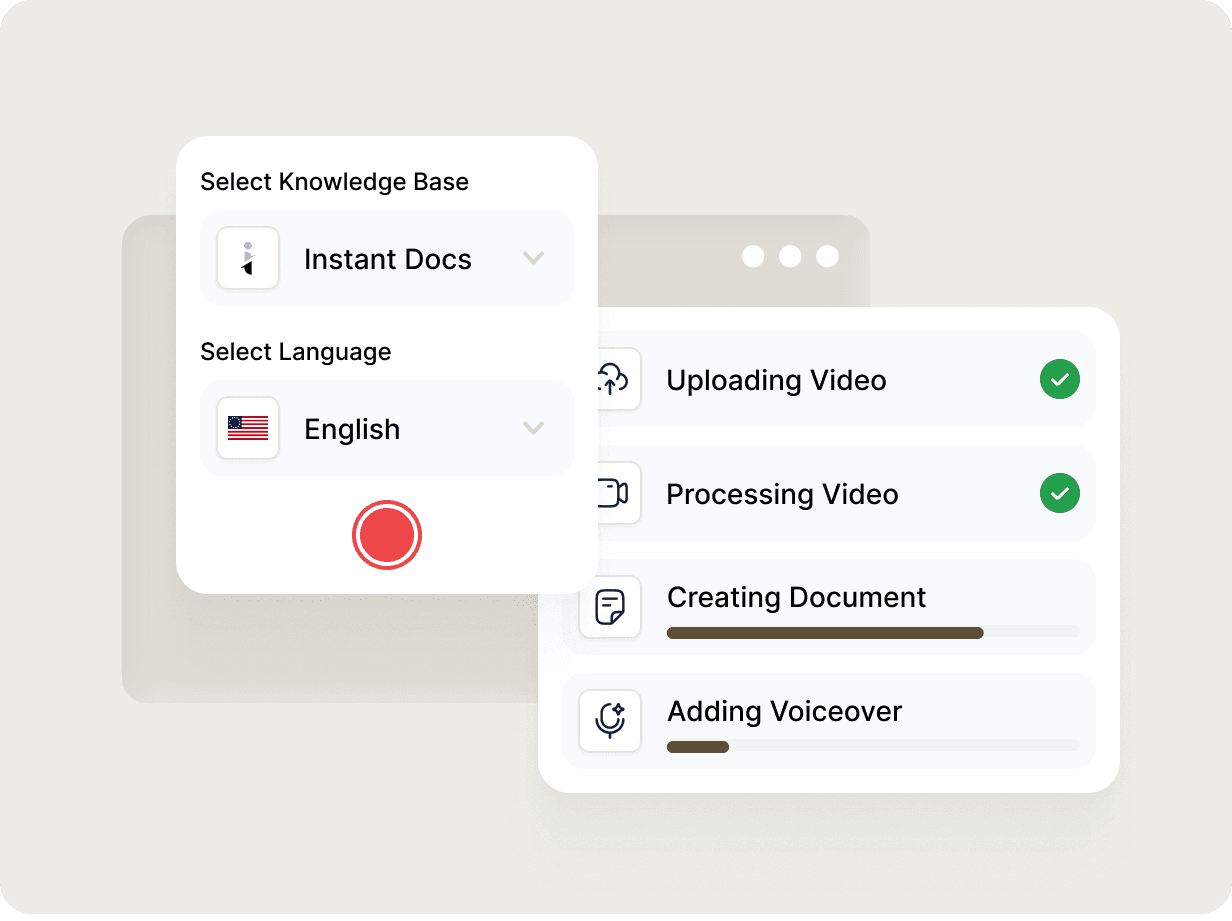This screenshot has width=1232, height=921.
Task: Select the video camera icon next to Processing Video
Action: 610,493
